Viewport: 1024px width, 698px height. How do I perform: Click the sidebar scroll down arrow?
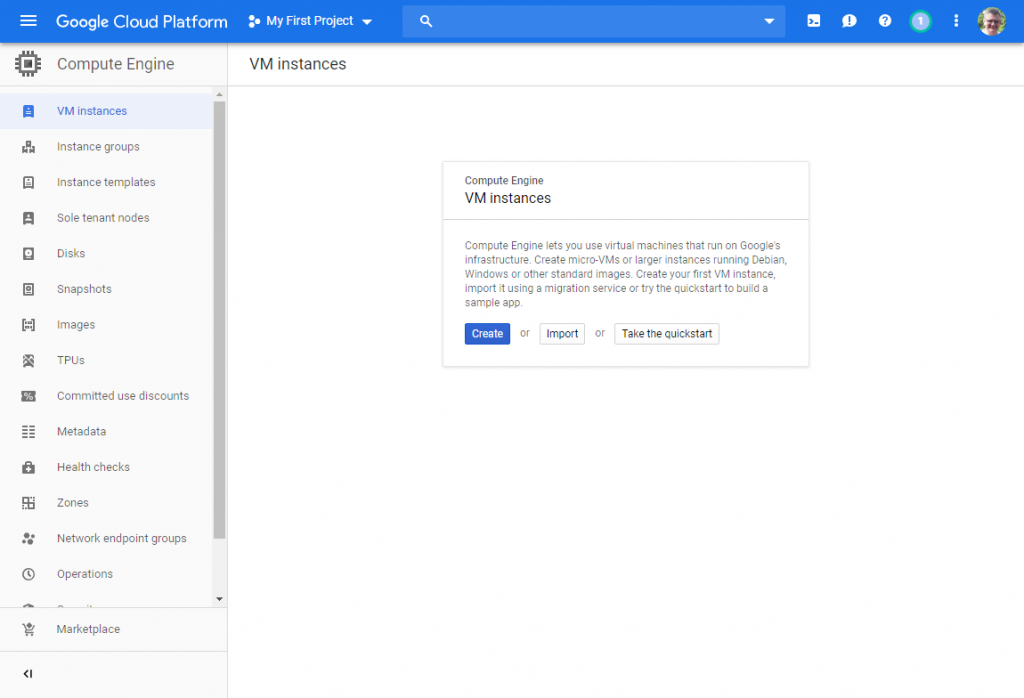click(x=219, y=599)
